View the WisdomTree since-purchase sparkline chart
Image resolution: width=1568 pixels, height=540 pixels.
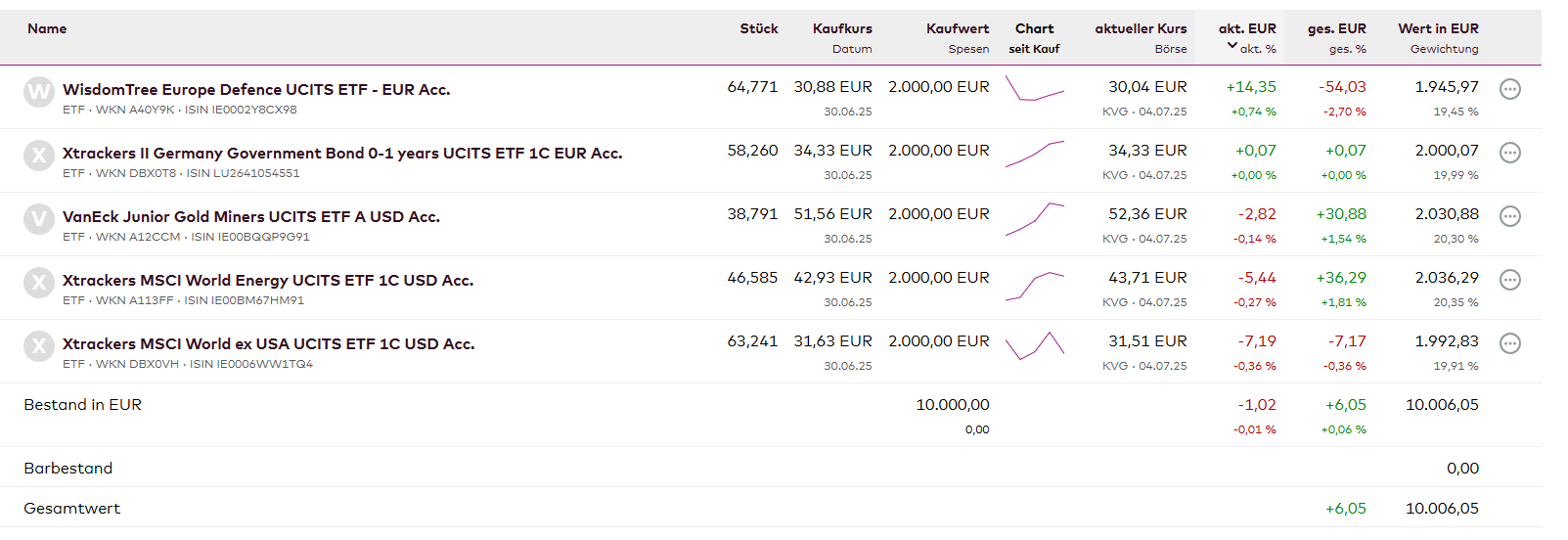tap(1035, 90)
